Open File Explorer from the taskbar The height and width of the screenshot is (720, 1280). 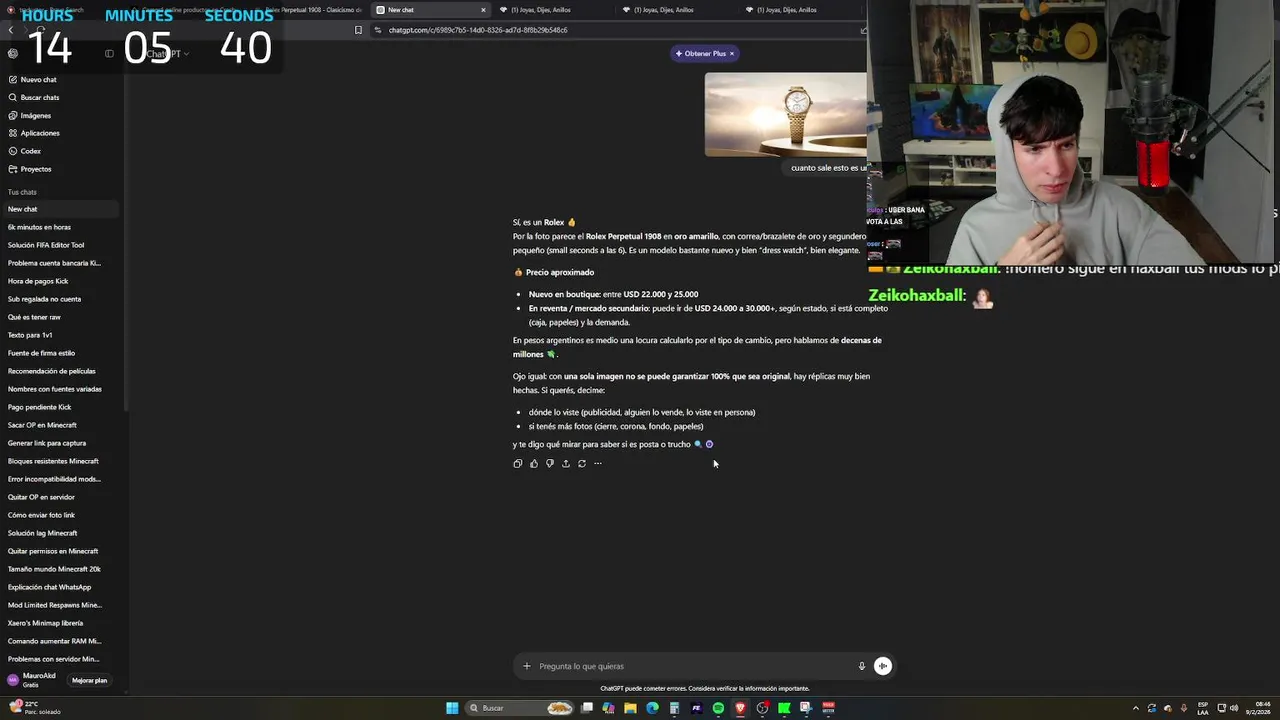(630, 708)
